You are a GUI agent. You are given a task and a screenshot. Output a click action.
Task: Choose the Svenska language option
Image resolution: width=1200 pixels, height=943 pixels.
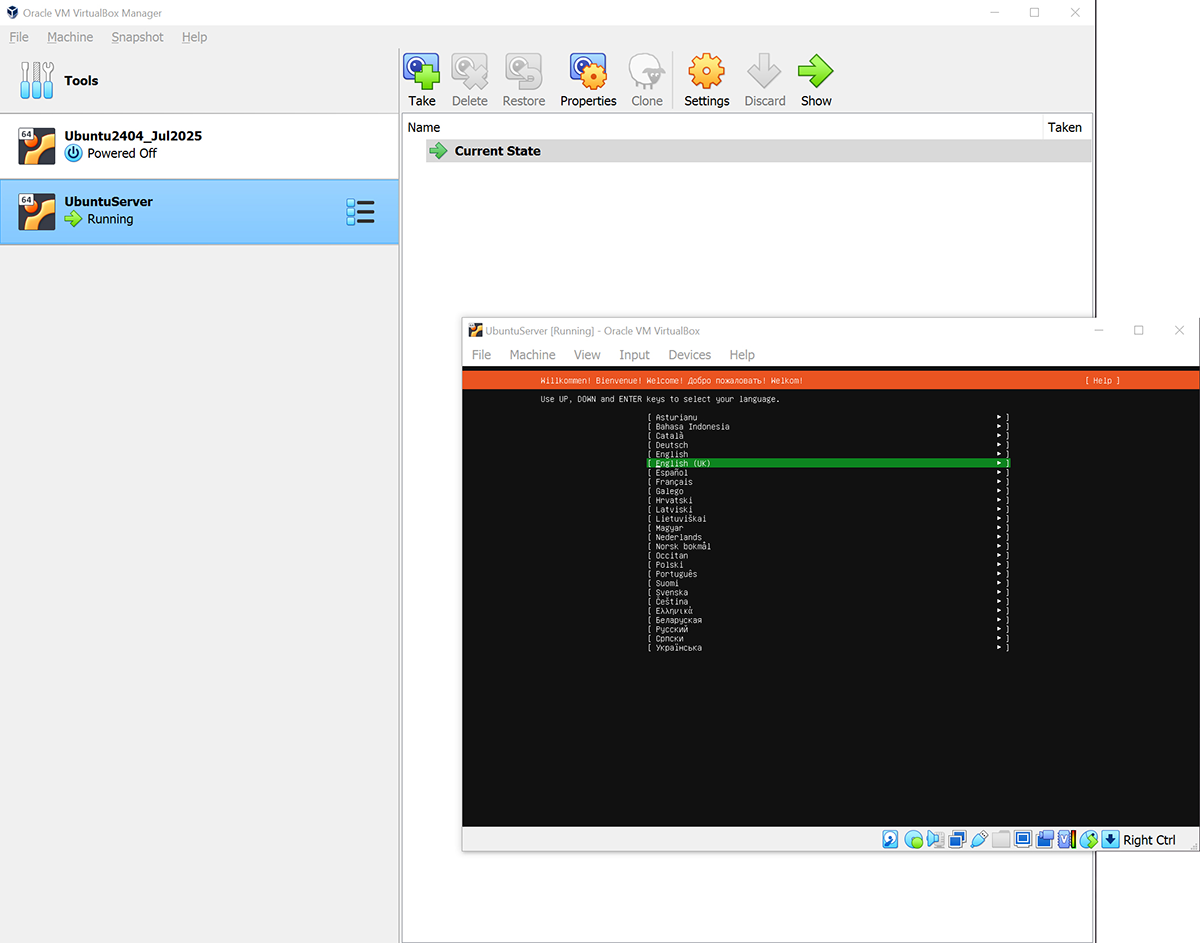click(x=828, y=593)
